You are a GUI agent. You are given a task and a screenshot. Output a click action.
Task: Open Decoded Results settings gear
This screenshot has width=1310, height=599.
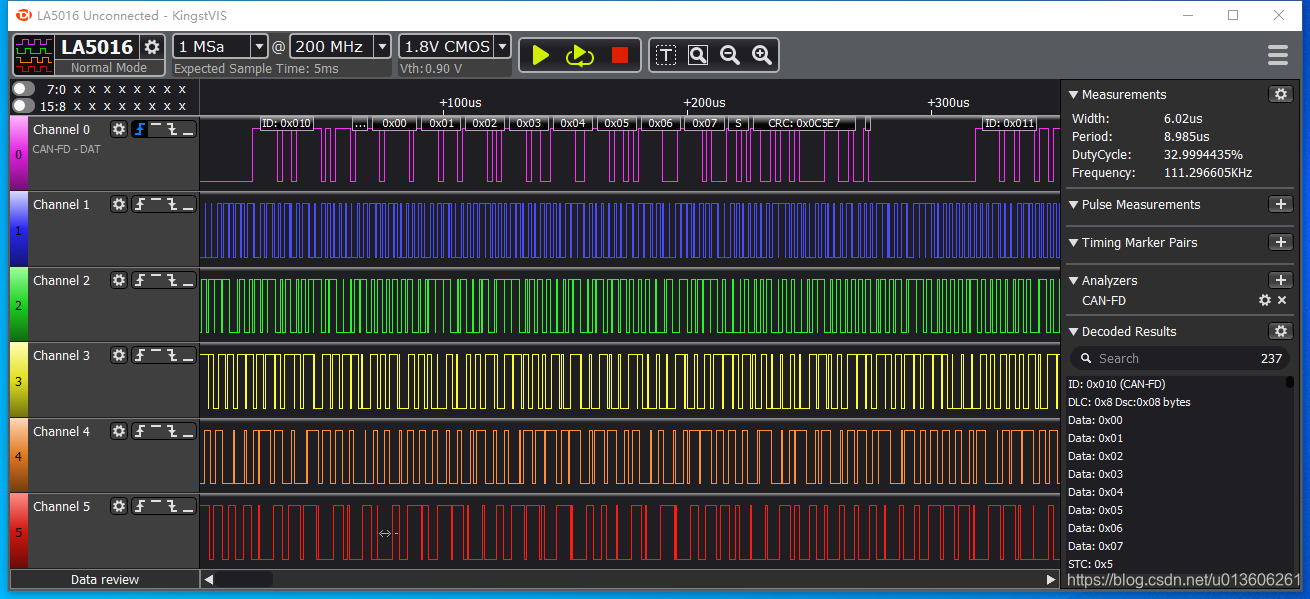tap(1280, 331)
